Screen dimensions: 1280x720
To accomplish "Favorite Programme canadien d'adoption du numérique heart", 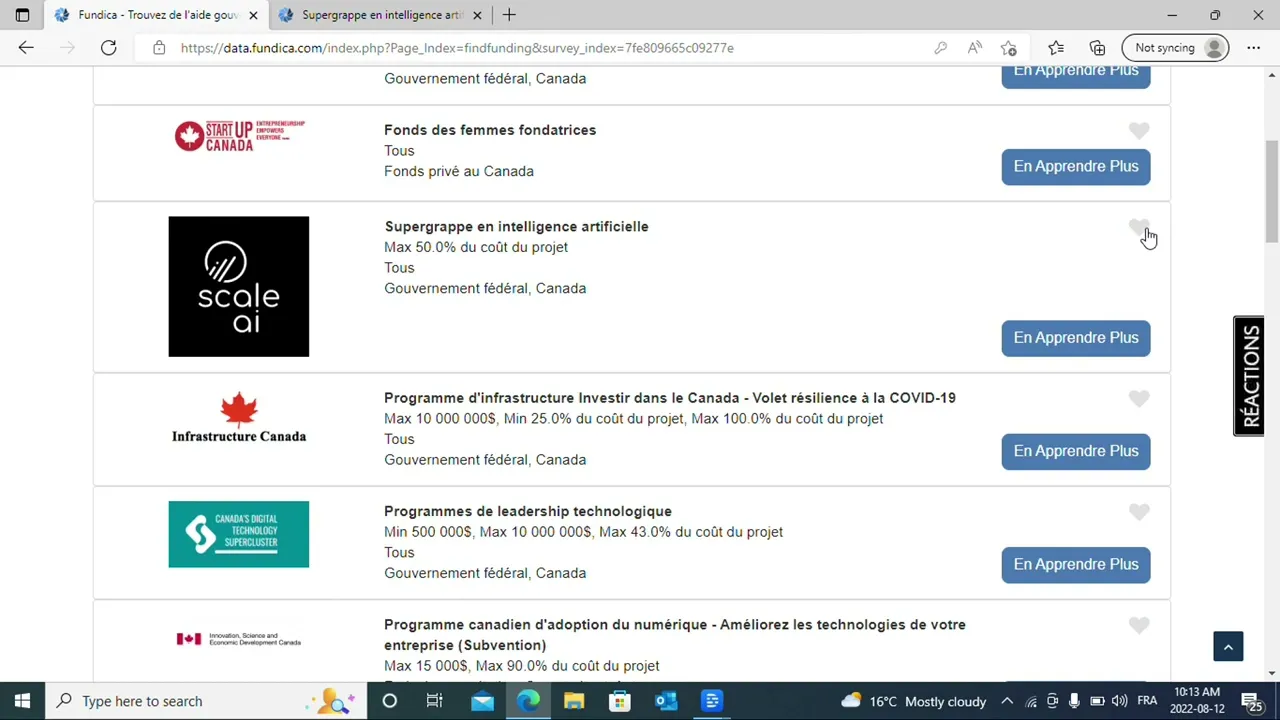I will pos(1139,626).
